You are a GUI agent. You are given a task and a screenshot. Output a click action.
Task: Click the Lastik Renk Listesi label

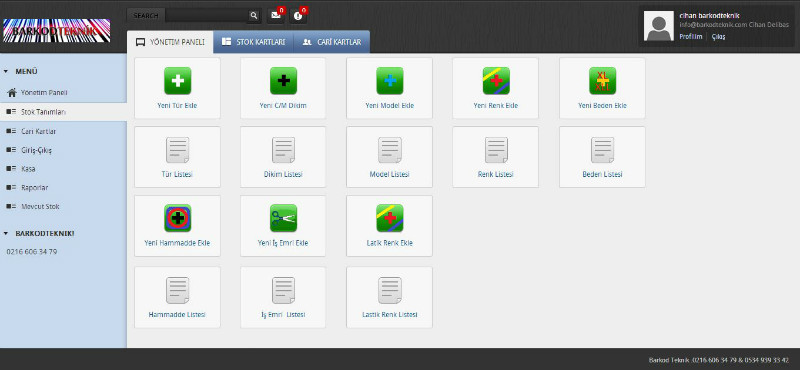coord(390,315)
